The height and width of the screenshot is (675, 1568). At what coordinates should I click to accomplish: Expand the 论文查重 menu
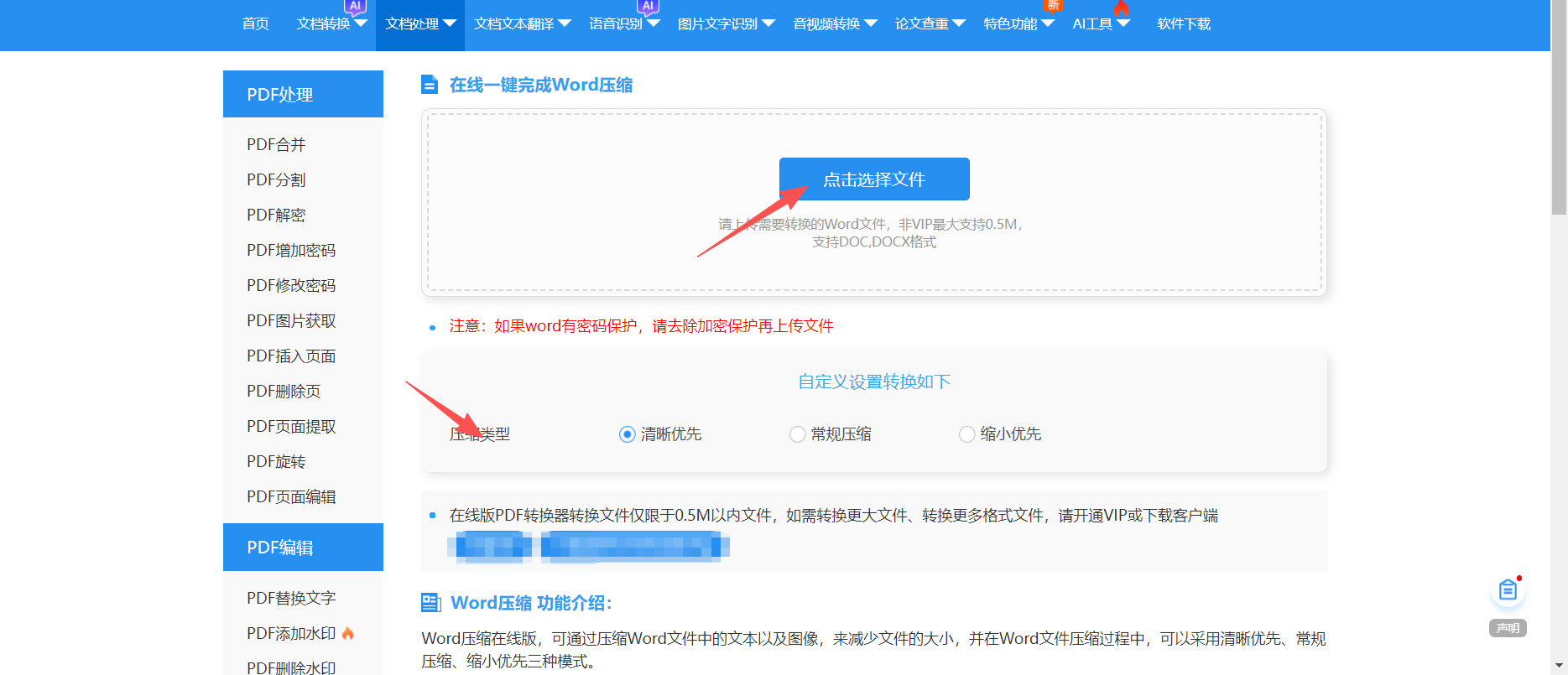coord(930,24)
